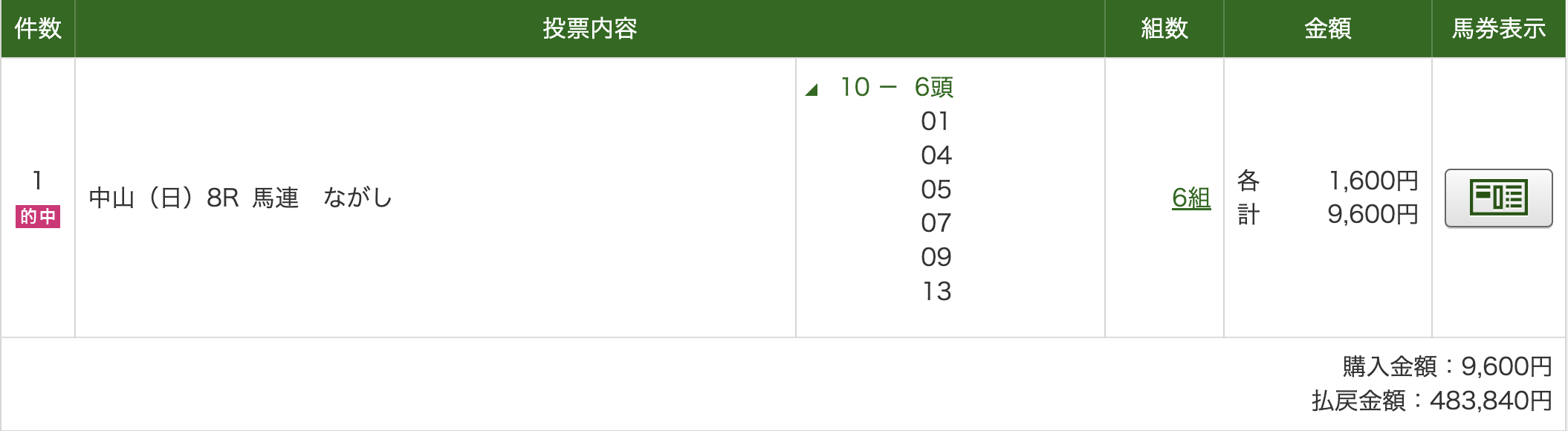Select horse number 04 in the list

(x=936, y=155)
